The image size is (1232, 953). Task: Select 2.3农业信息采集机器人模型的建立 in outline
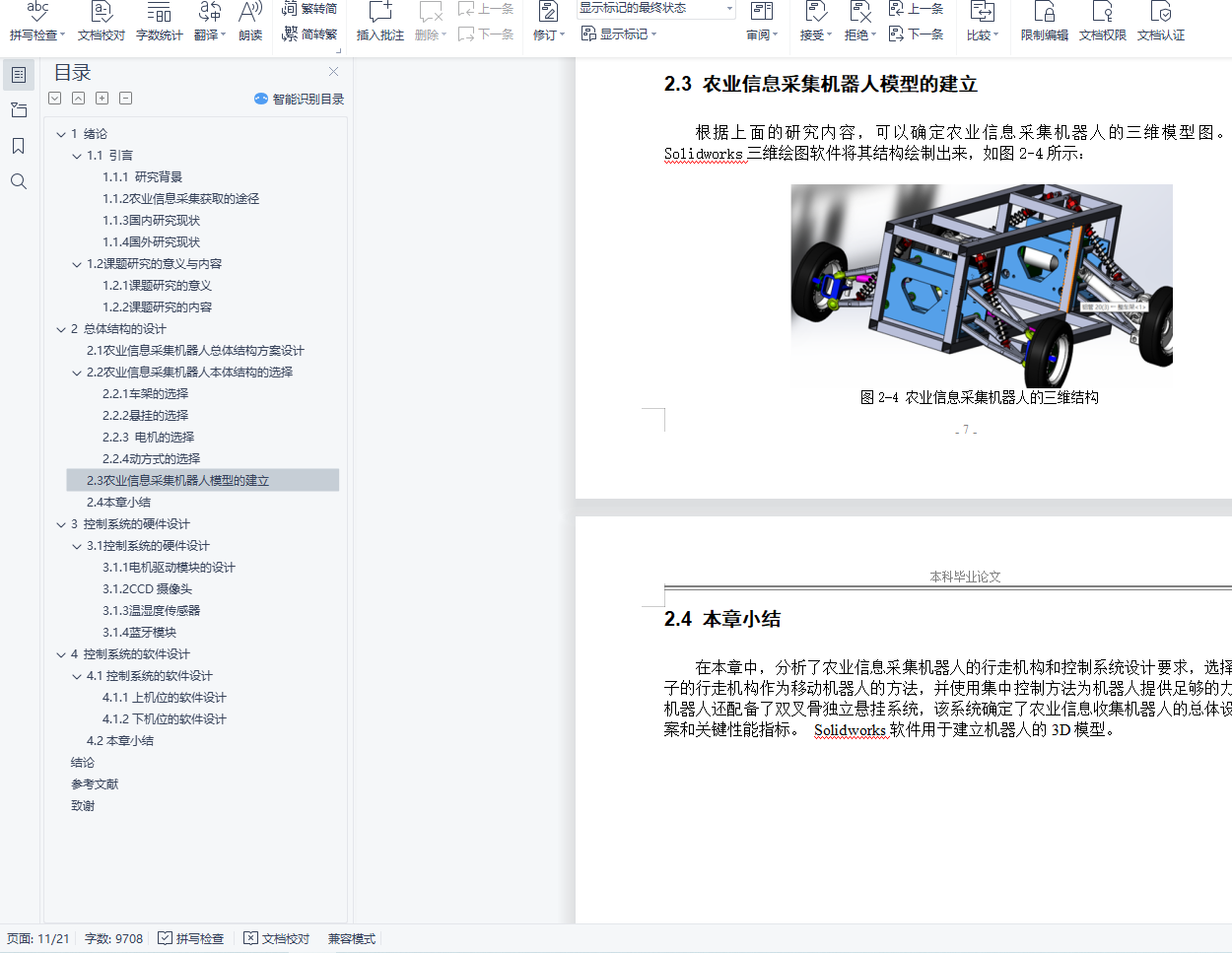pyautogui.click(x=202, y=480)
